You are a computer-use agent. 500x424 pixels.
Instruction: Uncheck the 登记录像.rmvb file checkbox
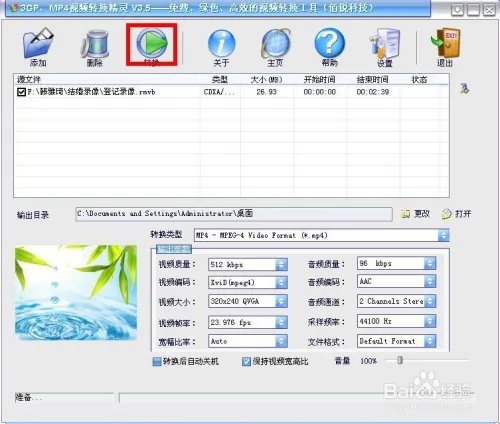[21, 92]
